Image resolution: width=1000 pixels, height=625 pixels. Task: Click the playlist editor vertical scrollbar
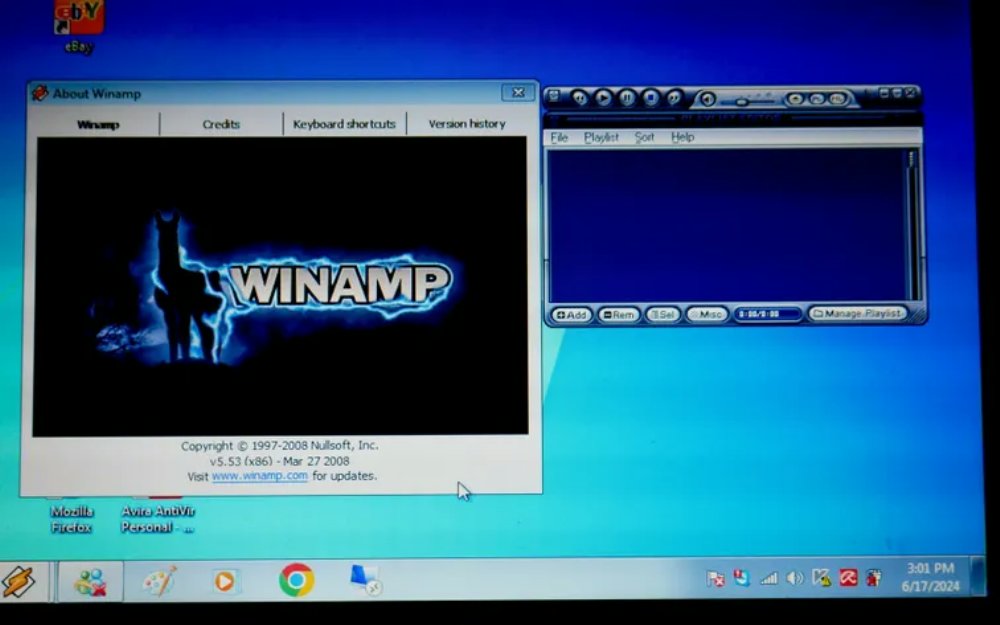click(x=911, y=224)
